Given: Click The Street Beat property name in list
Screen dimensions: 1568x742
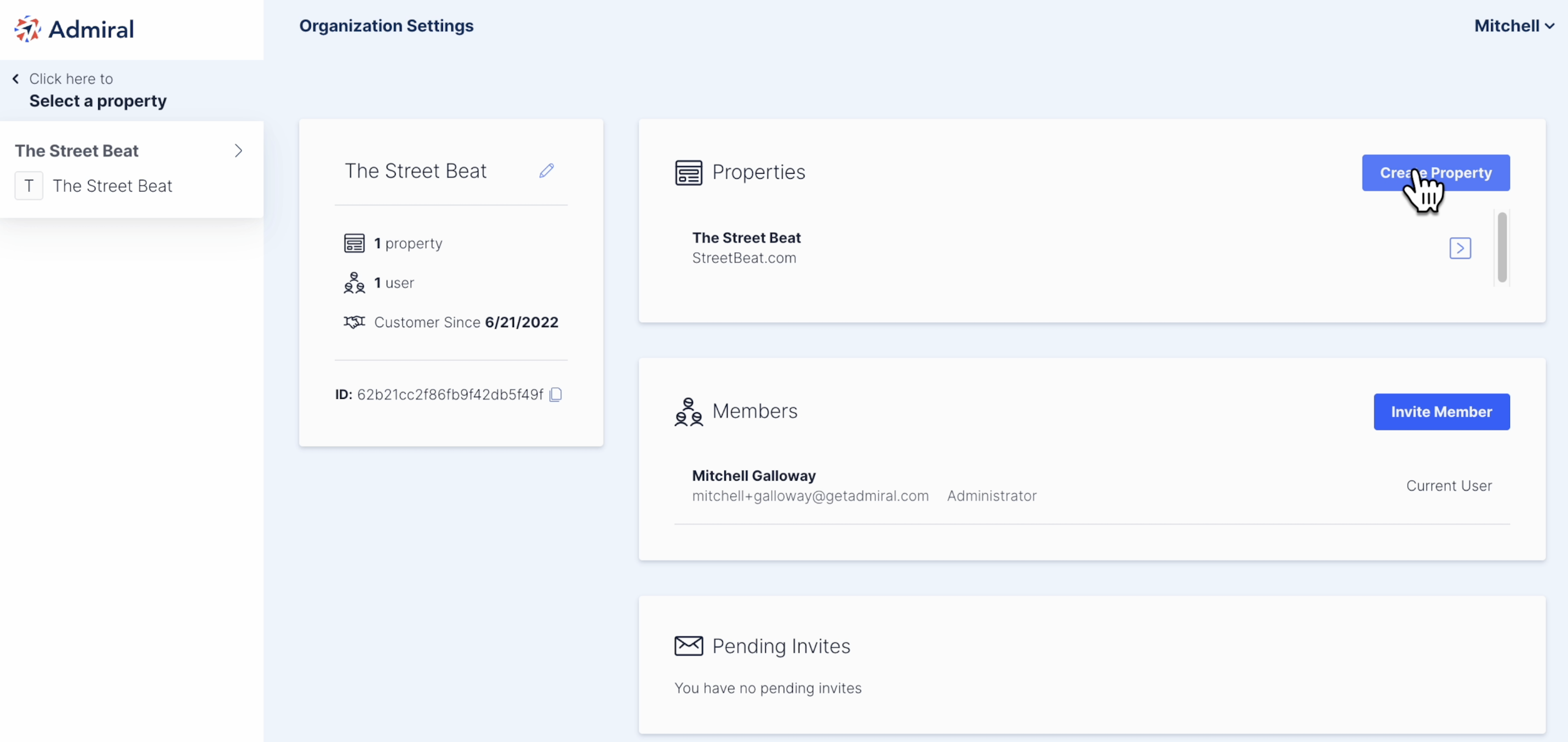Looking at the screenshot, I should [746, 237].
